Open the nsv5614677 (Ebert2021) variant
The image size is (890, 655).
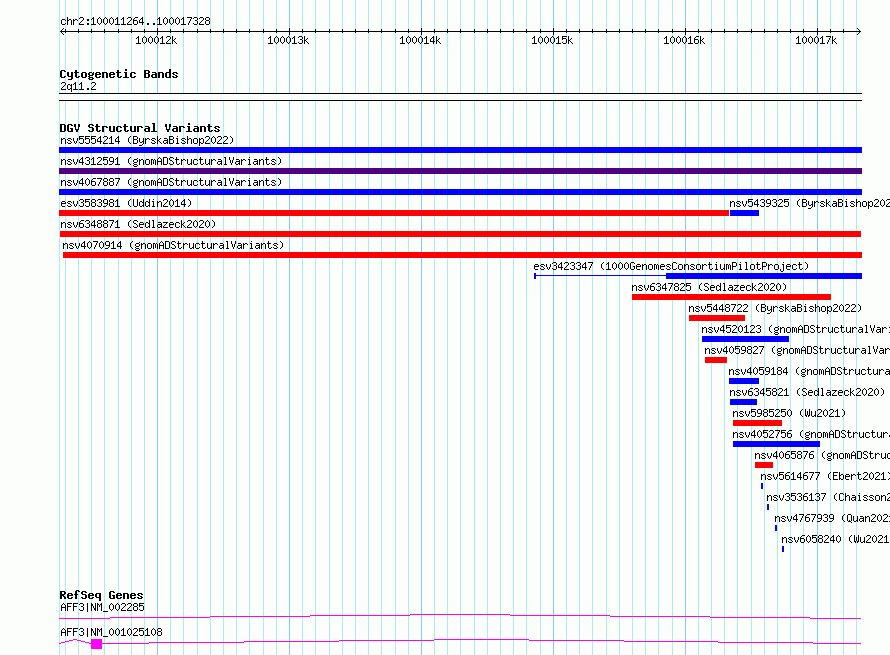point(825,476)
